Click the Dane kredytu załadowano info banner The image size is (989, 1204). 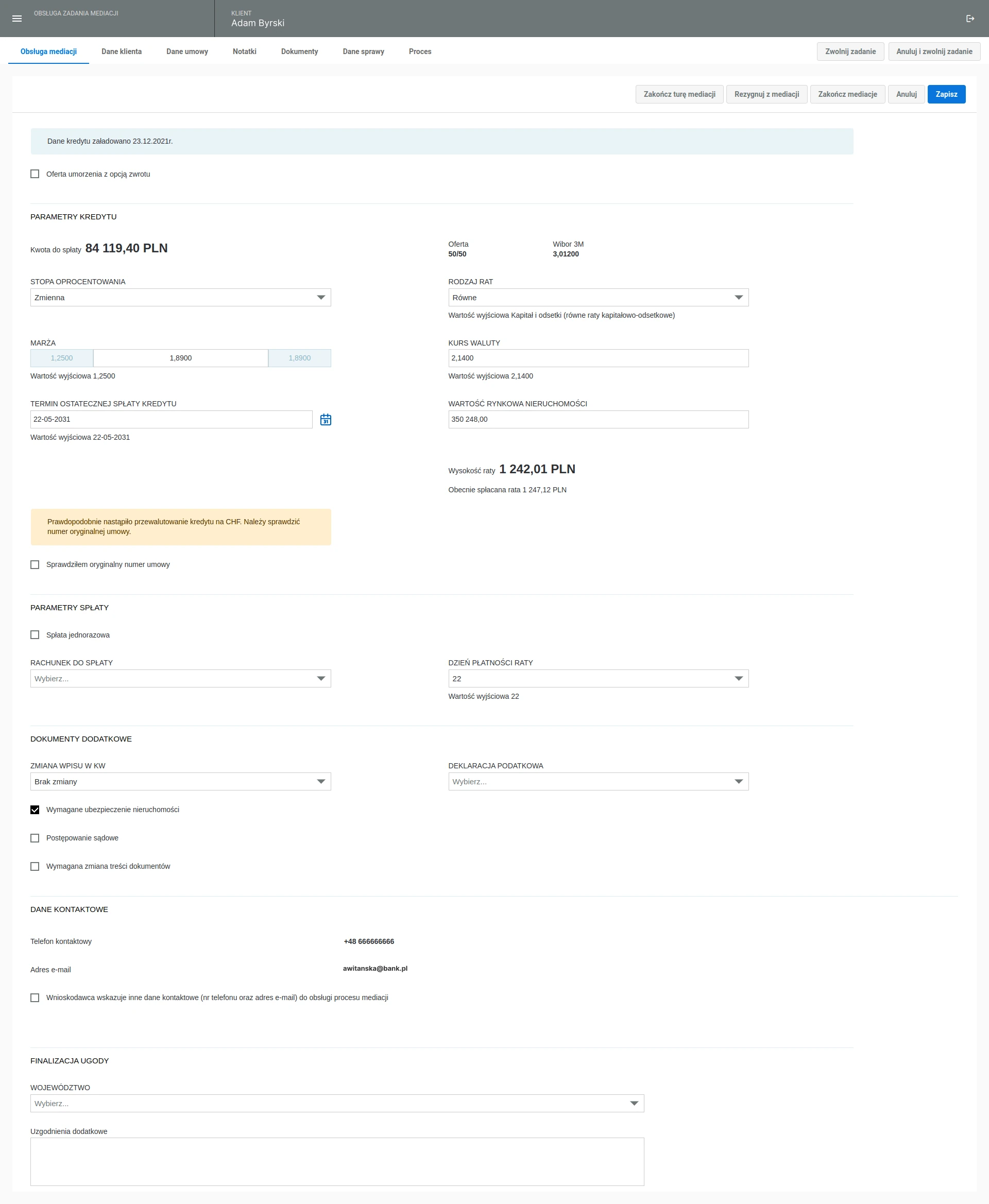[x=441, y=141]
